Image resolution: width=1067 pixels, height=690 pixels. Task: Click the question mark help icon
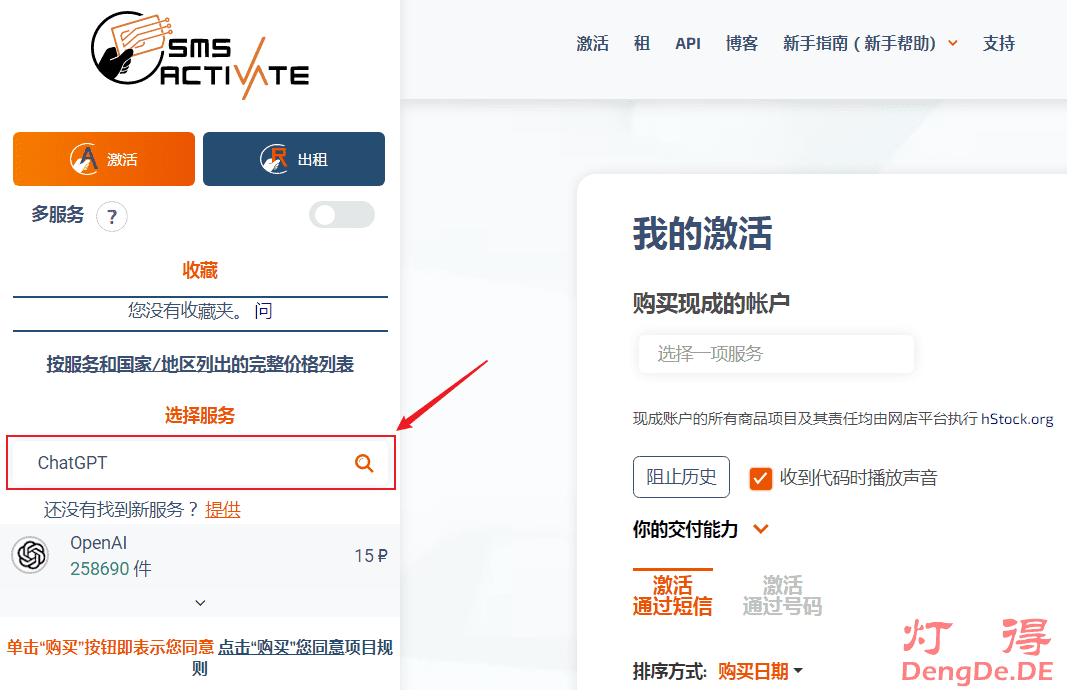tap(112, 216)
